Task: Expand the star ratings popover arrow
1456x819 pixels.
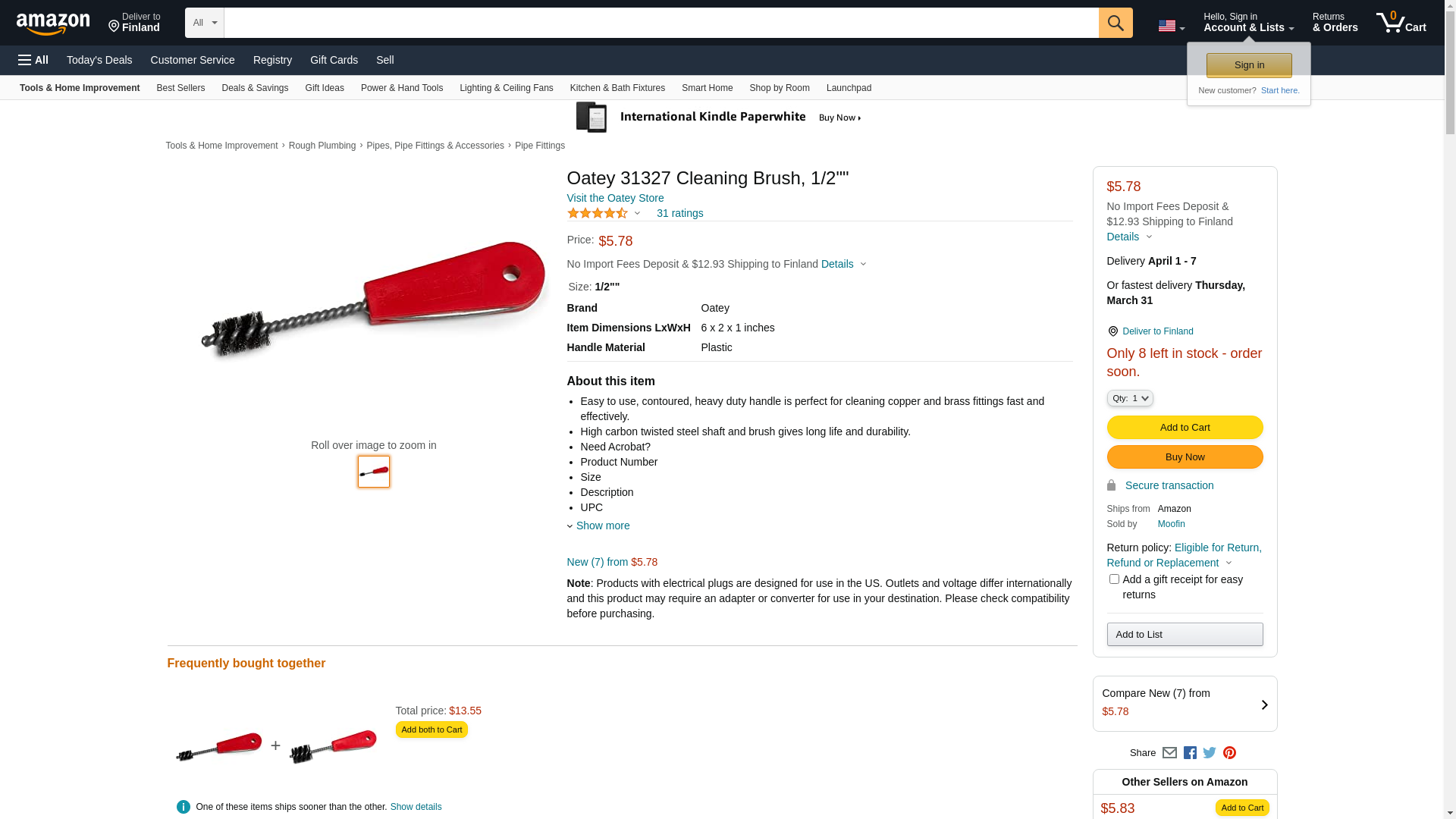Action: tap(637, 213)
